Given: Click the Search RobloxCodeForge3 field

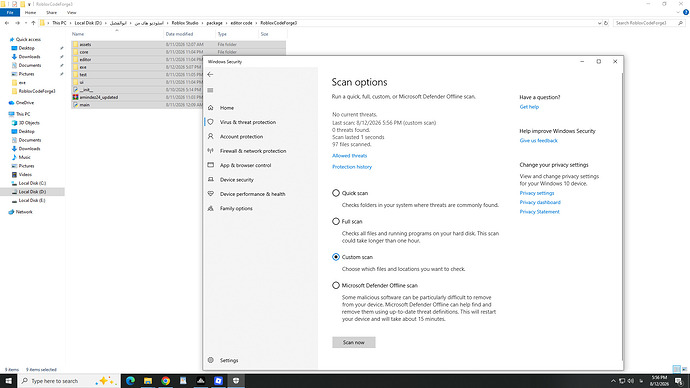Looking at the screenshot, I should (649, 23).
